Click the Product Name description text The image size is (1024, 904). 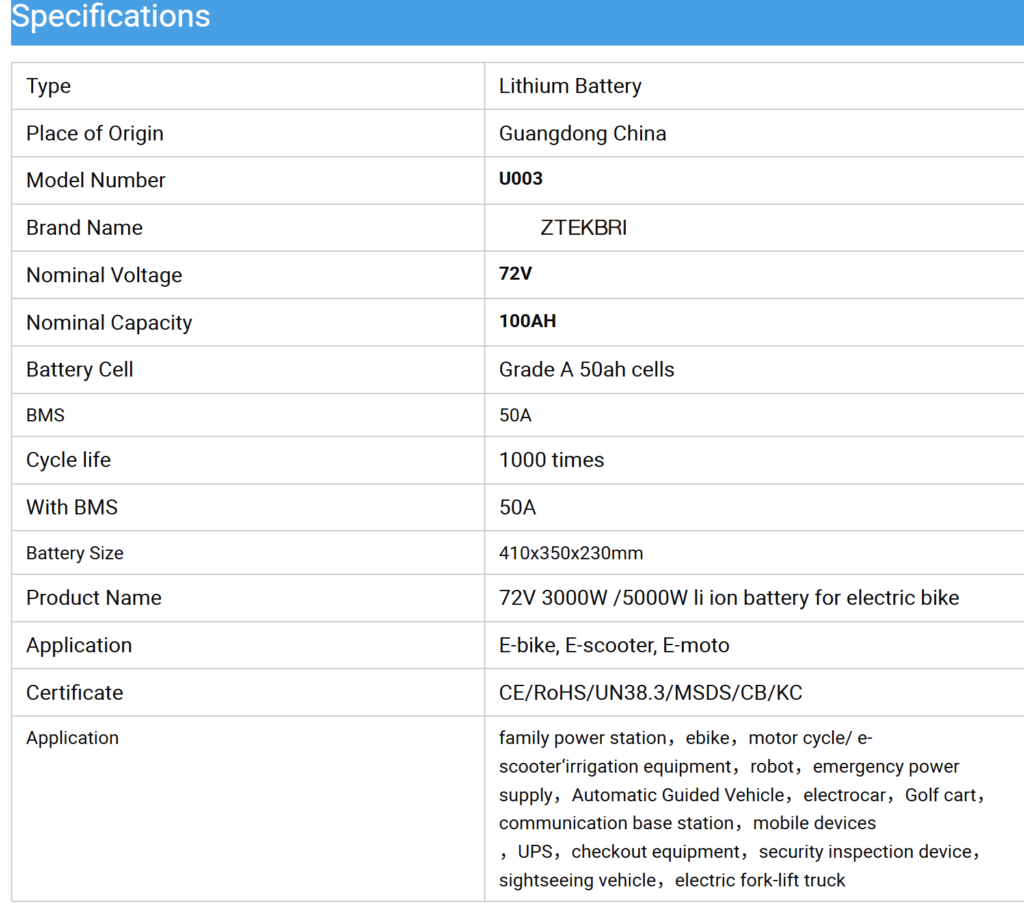728,598
